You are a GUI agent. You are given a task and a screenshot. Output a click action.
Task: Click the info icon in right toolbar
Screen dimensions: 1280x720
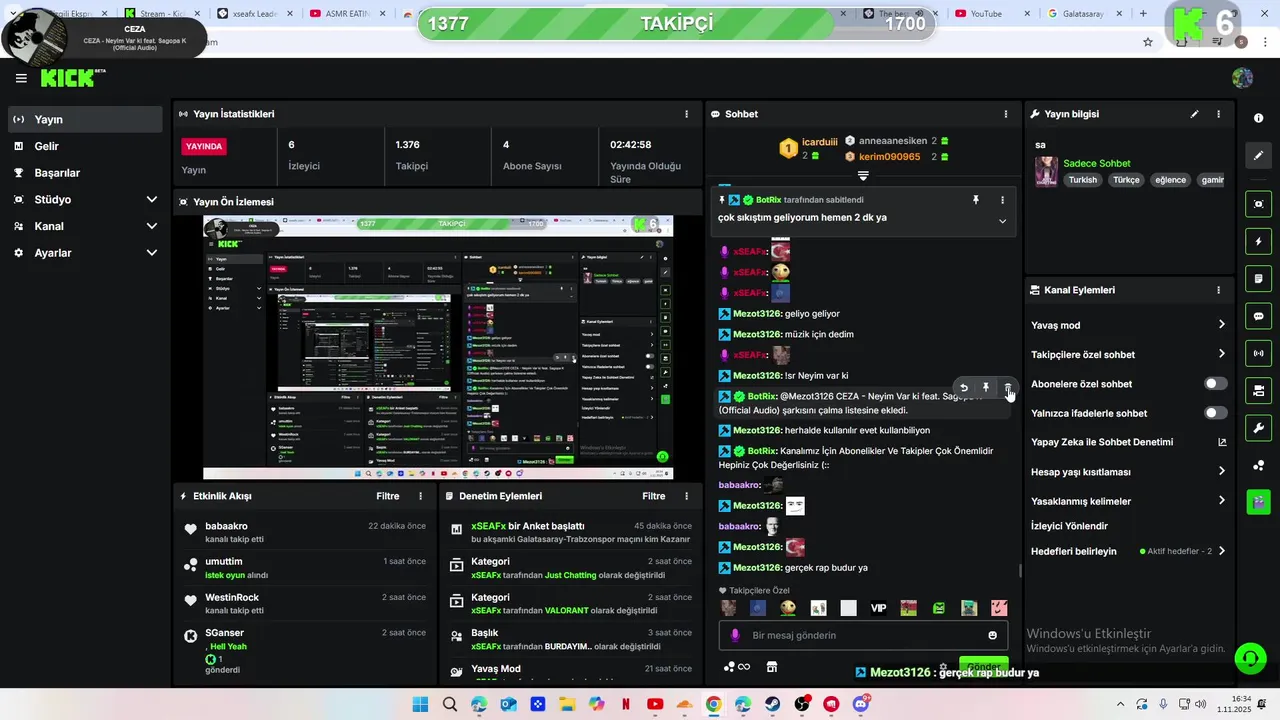(x=1258, y=118)
